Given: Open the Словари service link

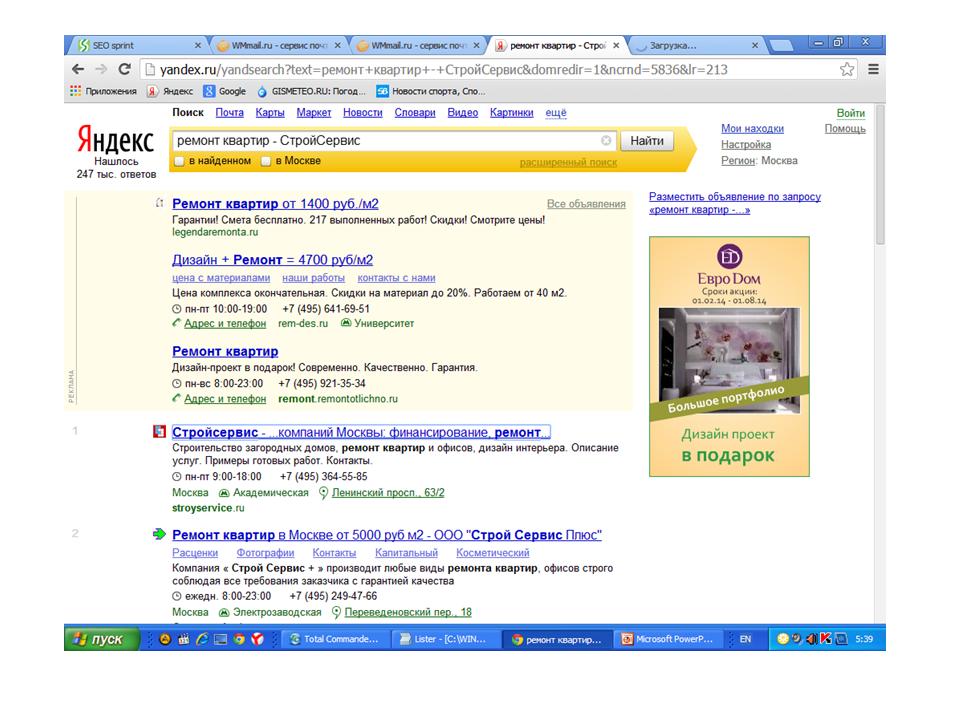Looking at the screenshot, I should click(415, 113).
